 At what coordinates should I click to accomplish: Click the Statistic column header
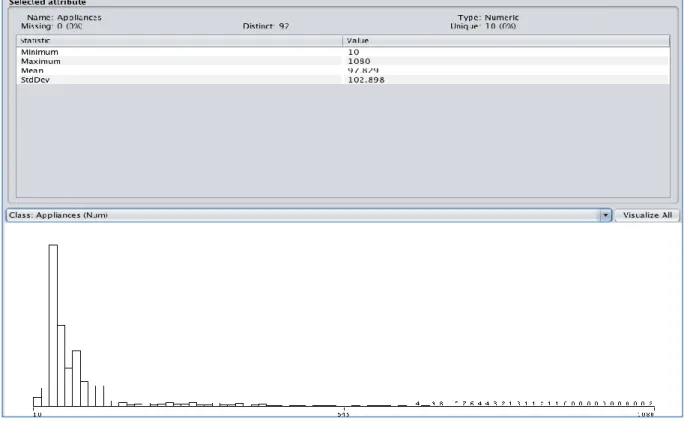(x=180, y=41)
